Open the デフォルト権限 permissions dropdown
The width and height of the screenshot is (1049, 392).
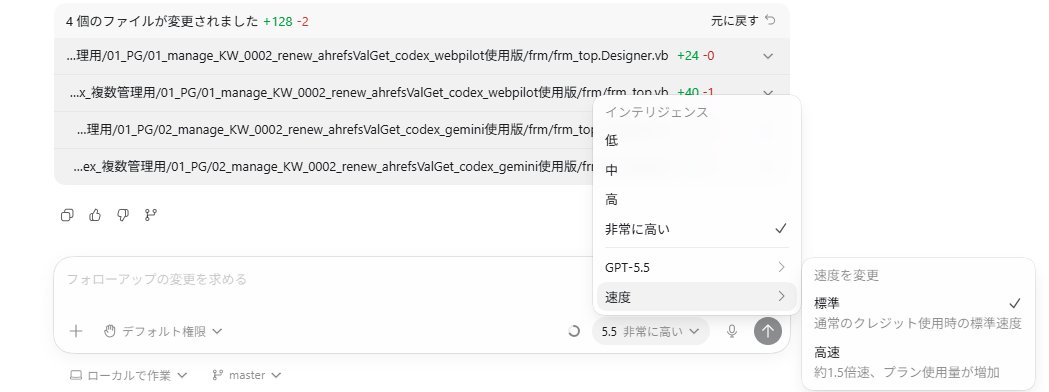pyautogui.click(x=163, y=331)
